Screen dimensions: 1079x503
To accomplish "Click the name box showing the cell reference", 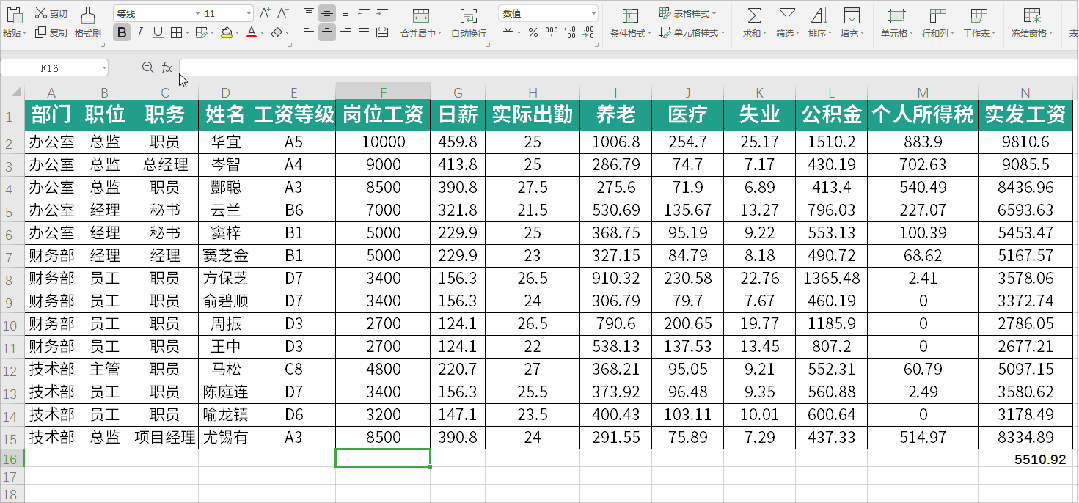I will click(50, 67).
